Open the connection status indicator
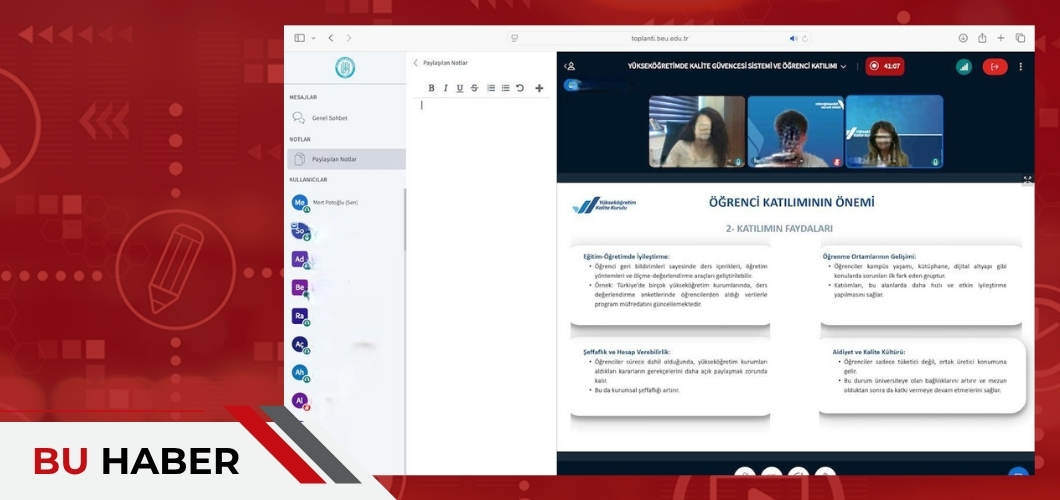The height and width of the screenshot is (500, 1060). click(x=963, y=67)
